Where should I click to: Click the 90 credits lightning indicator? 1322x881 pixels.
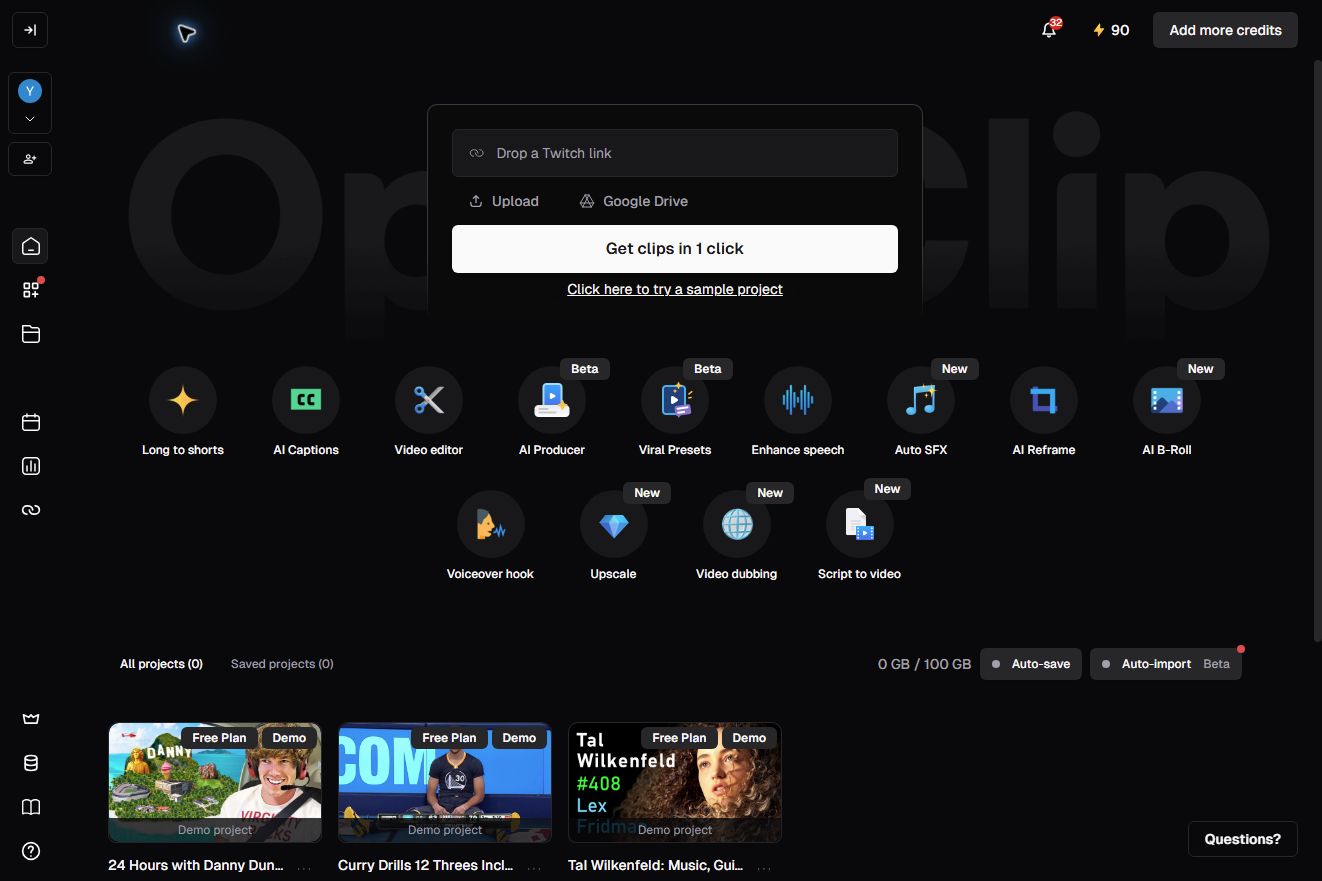(1111, 30)
